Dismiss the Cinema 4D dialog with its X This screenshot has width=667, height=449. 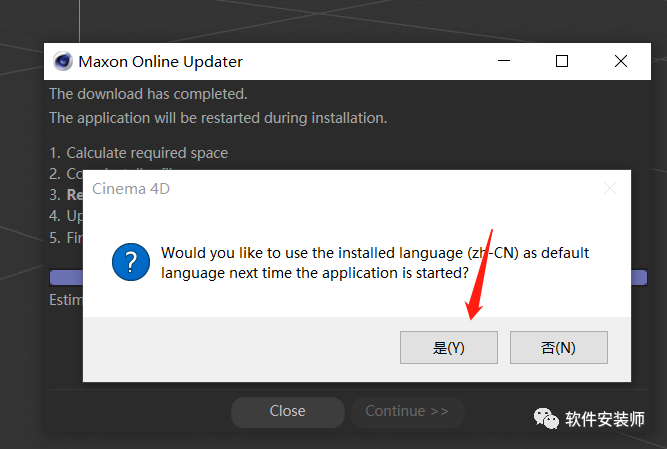pyautogui.click(x=610, y=188)
